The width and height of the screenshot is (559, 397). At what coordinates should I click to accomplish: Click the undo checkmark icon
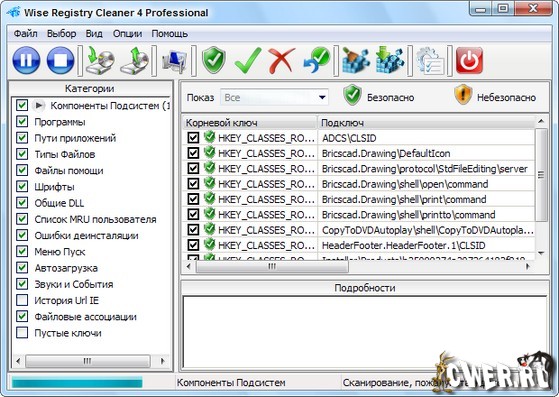(317, 60)
